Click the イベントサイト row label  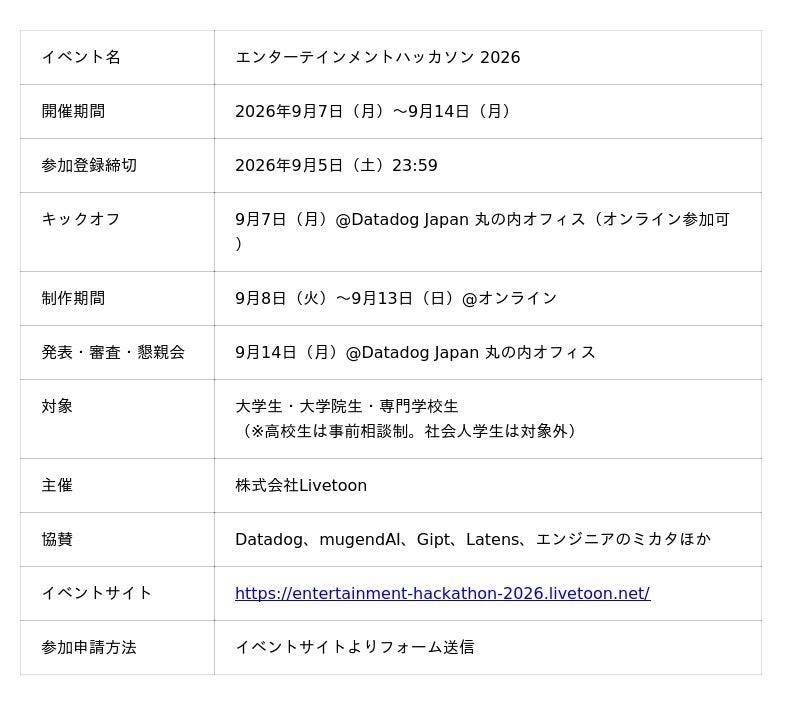click(97, 593)
